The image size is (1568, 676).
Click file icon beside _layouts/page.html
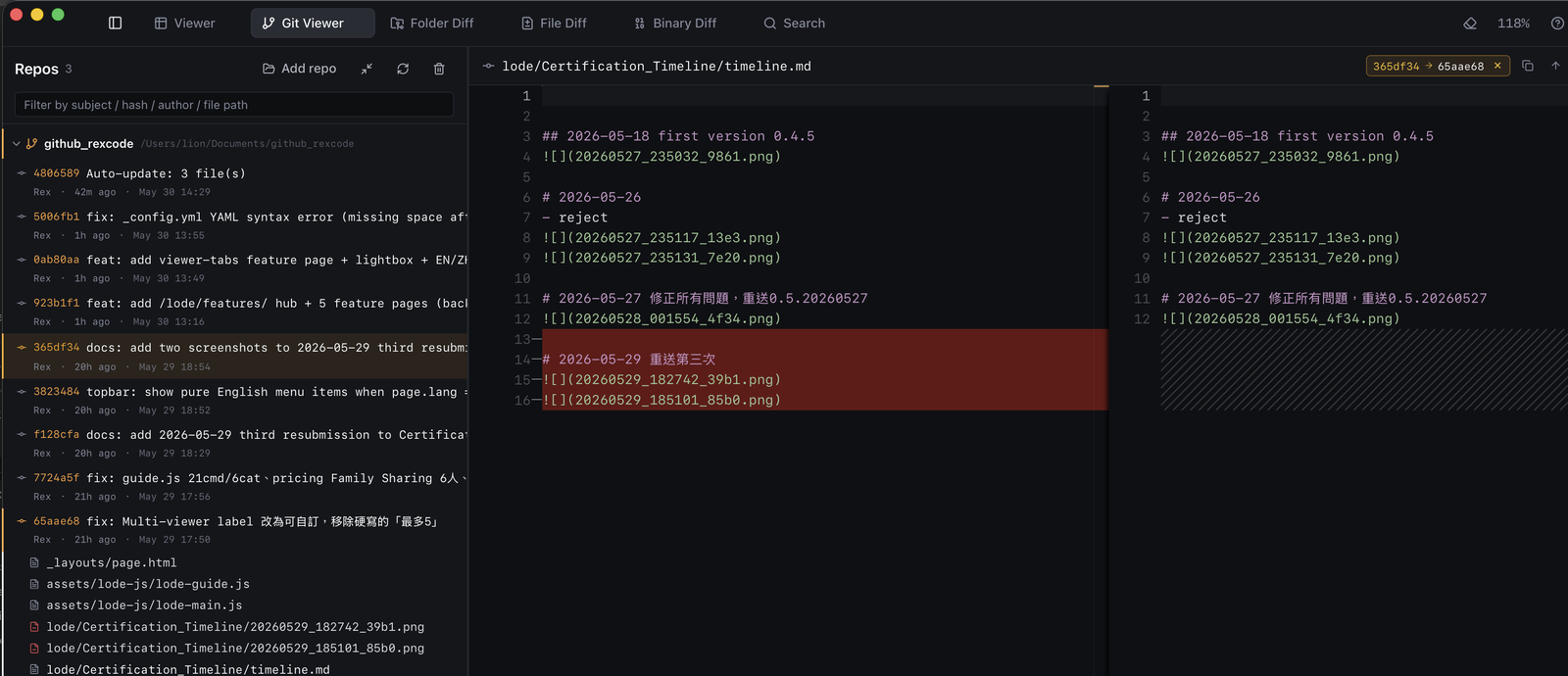(34, 563)
